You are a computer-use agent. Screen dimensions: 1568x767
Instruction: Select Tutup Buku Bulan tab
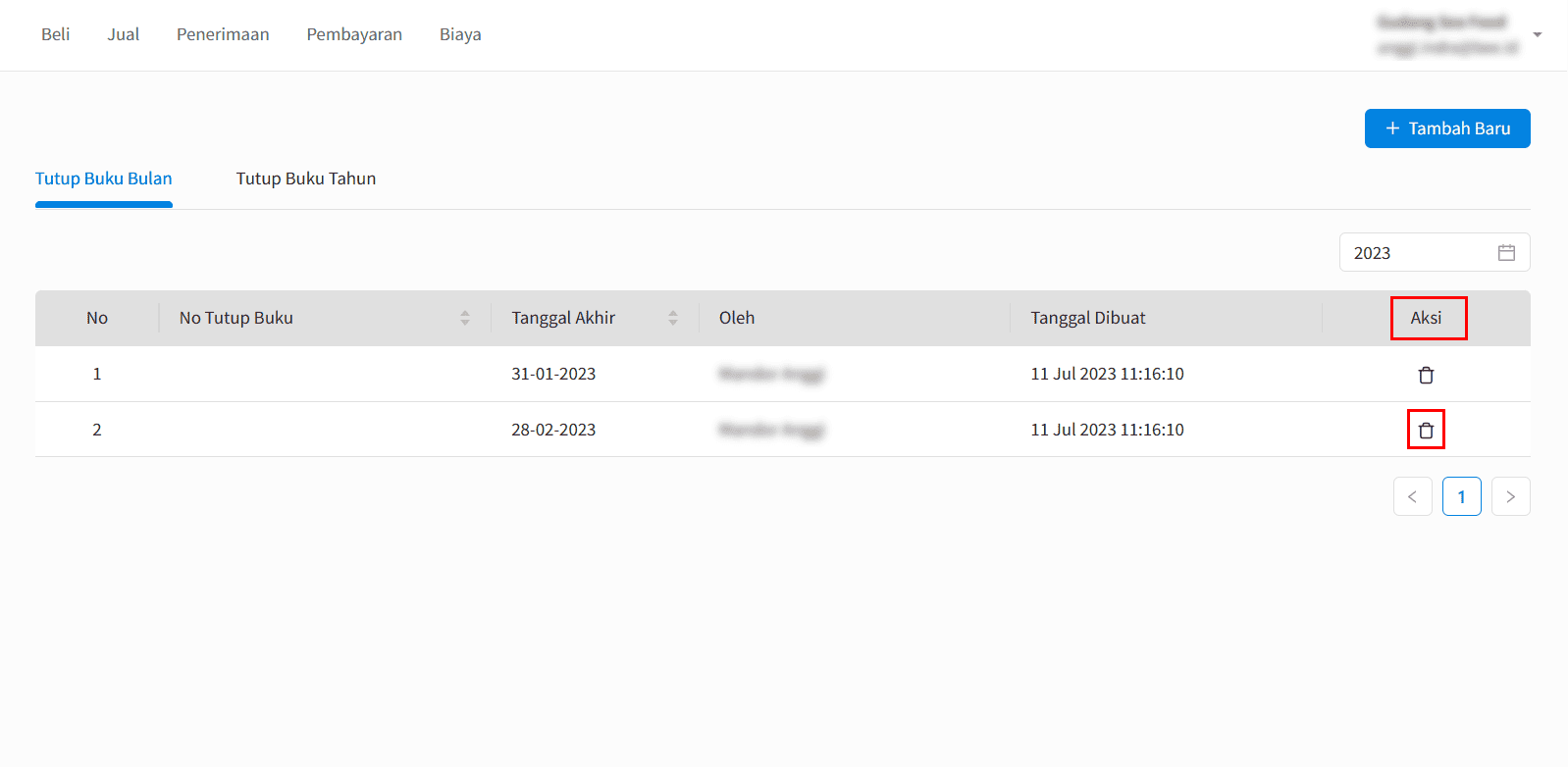104,179
